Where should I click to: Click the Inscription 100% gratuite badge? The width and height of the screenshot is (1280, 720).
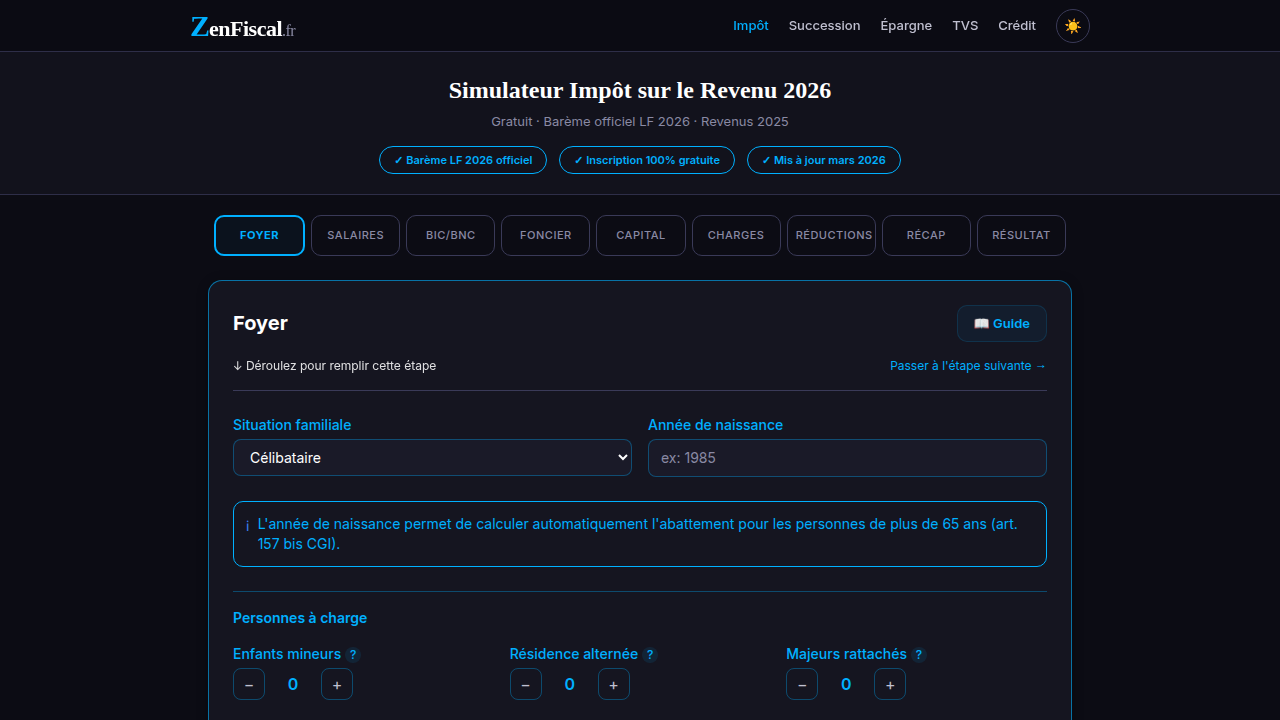pos(647,160)
